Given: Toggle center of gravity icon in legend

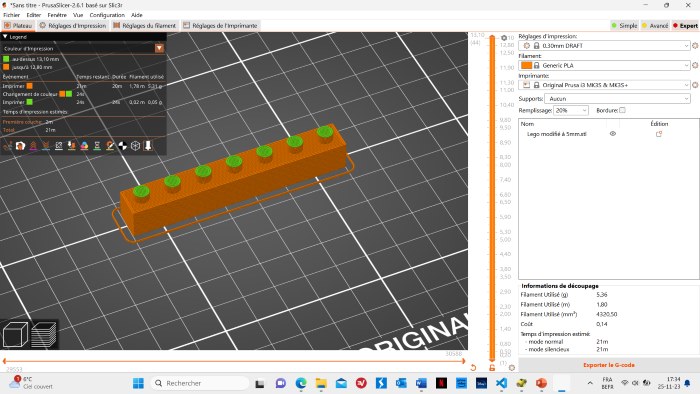Looking at the screenshot, I should 123,146.
